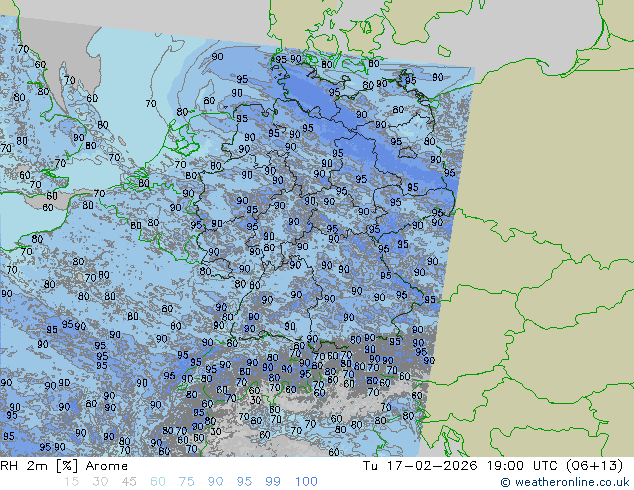Select the legend value "15"
The image size is (634, 490).
tap(71, 482)
